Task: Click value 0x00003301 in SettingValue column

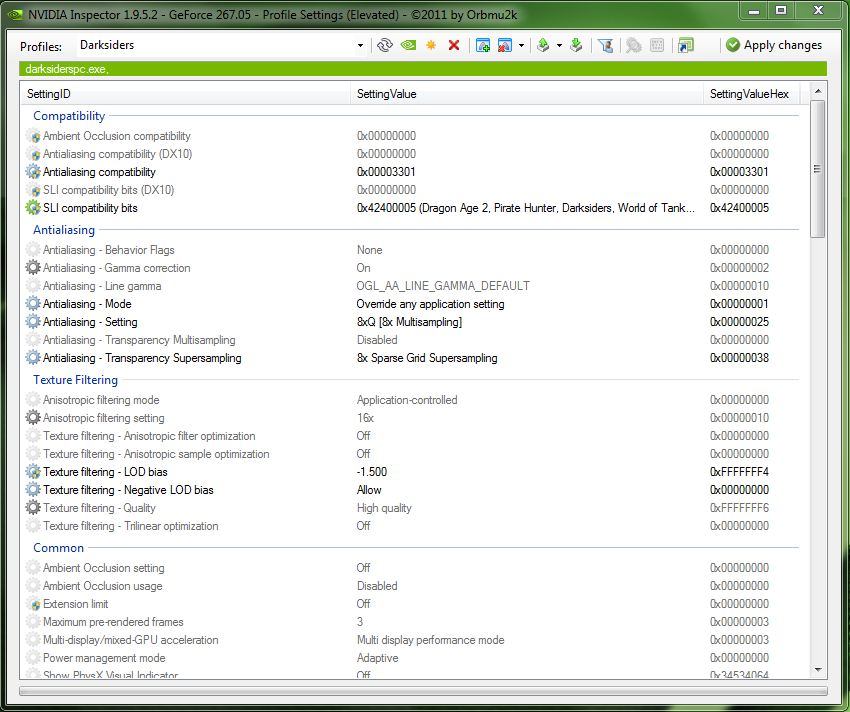Action: point(386,172)
